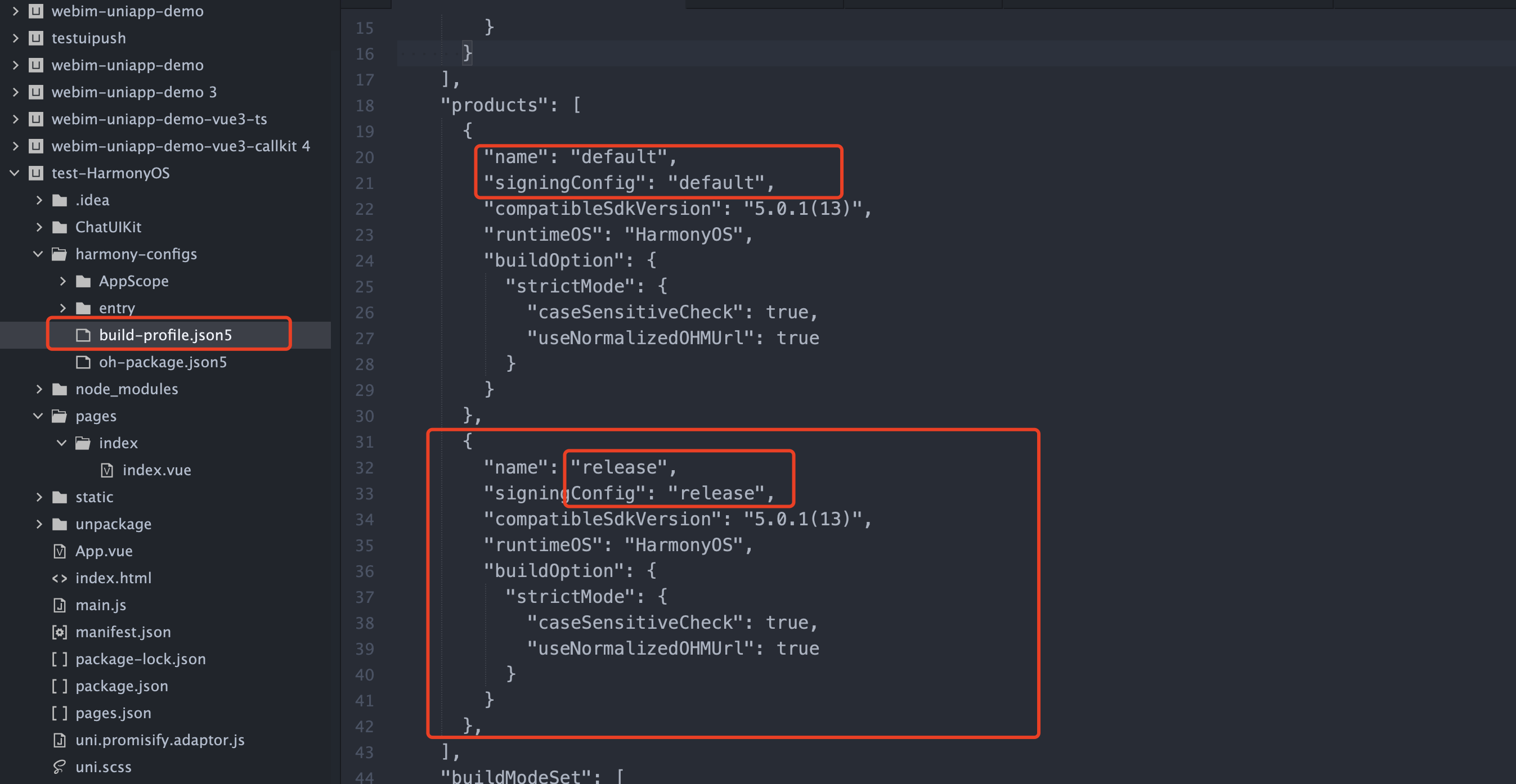
Task: Click the build-profile.json5 file icon
Action: tap(83, 335)
